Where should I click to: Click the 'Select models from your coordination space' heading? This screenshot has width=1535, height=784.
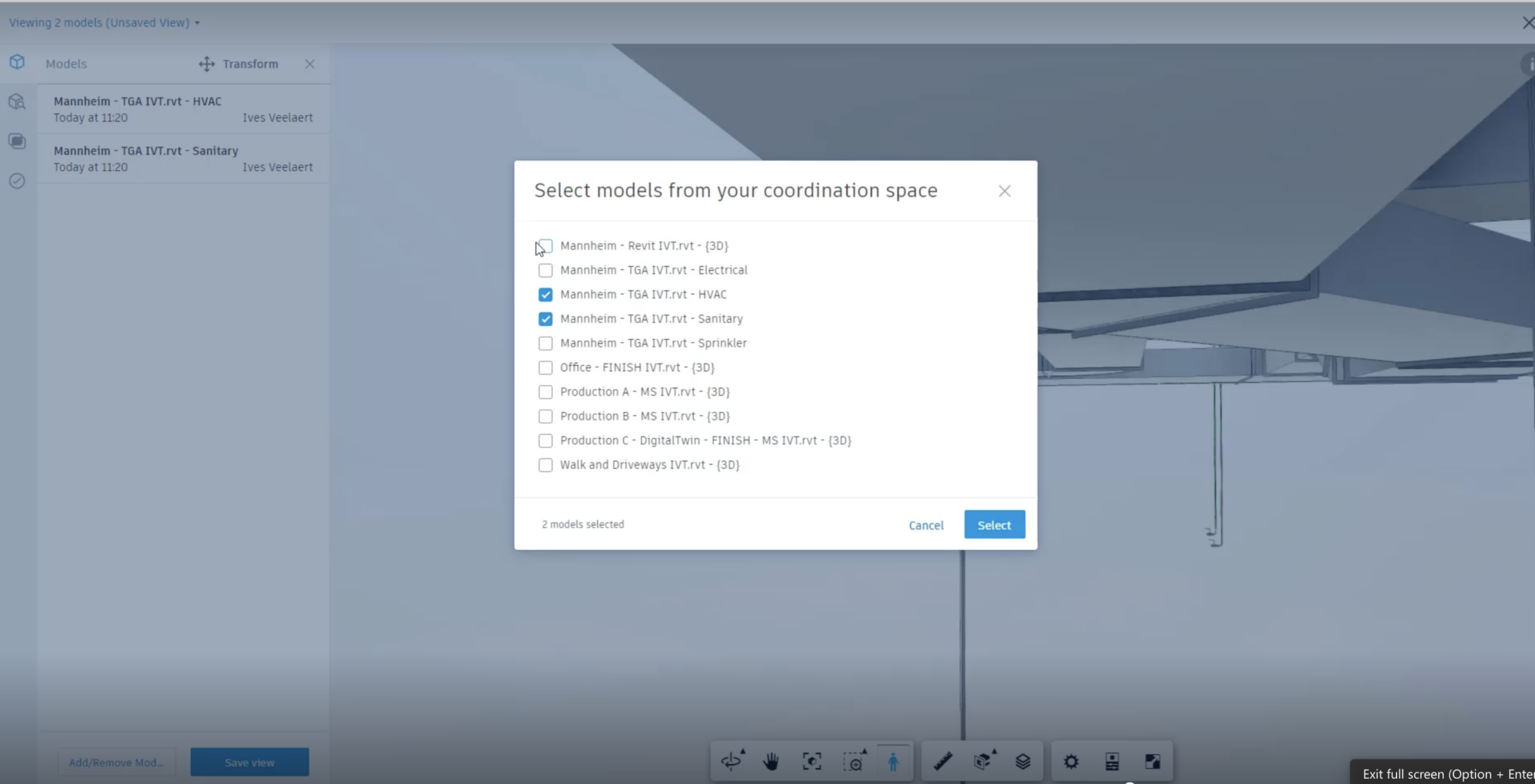[x=736, y=190]
